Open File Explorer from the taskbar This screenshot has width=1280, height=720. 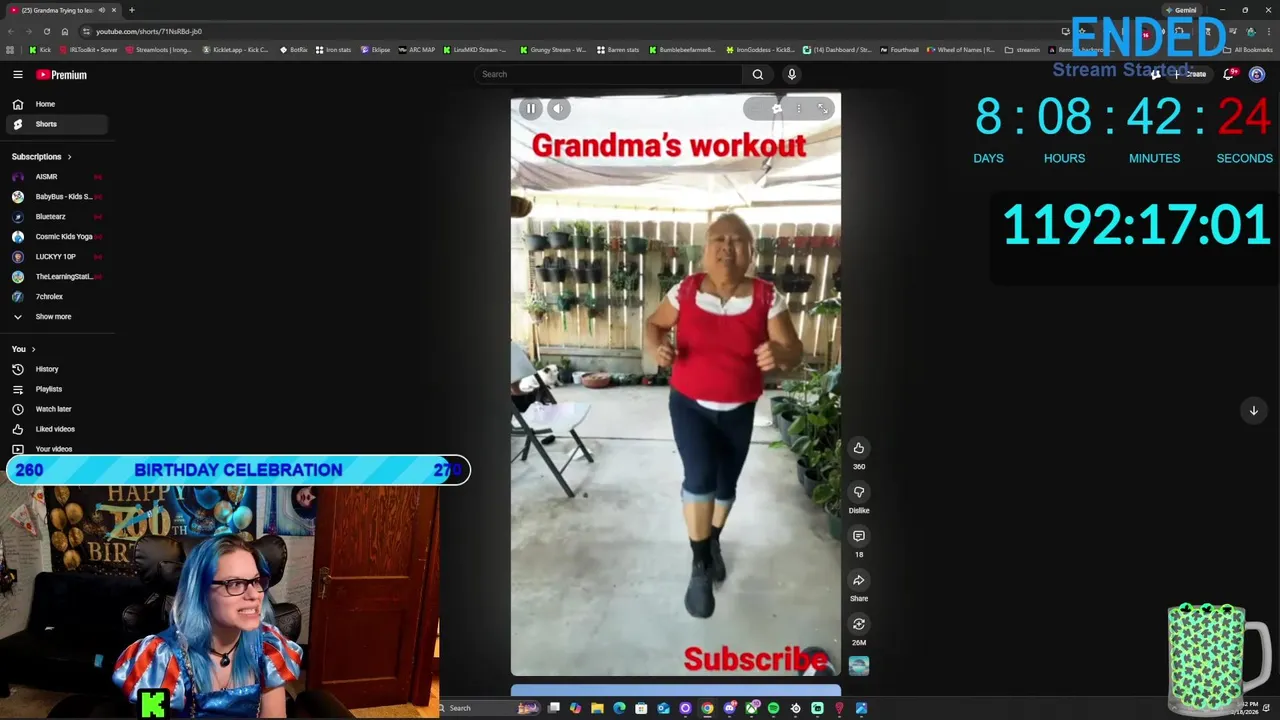(597, 708)
